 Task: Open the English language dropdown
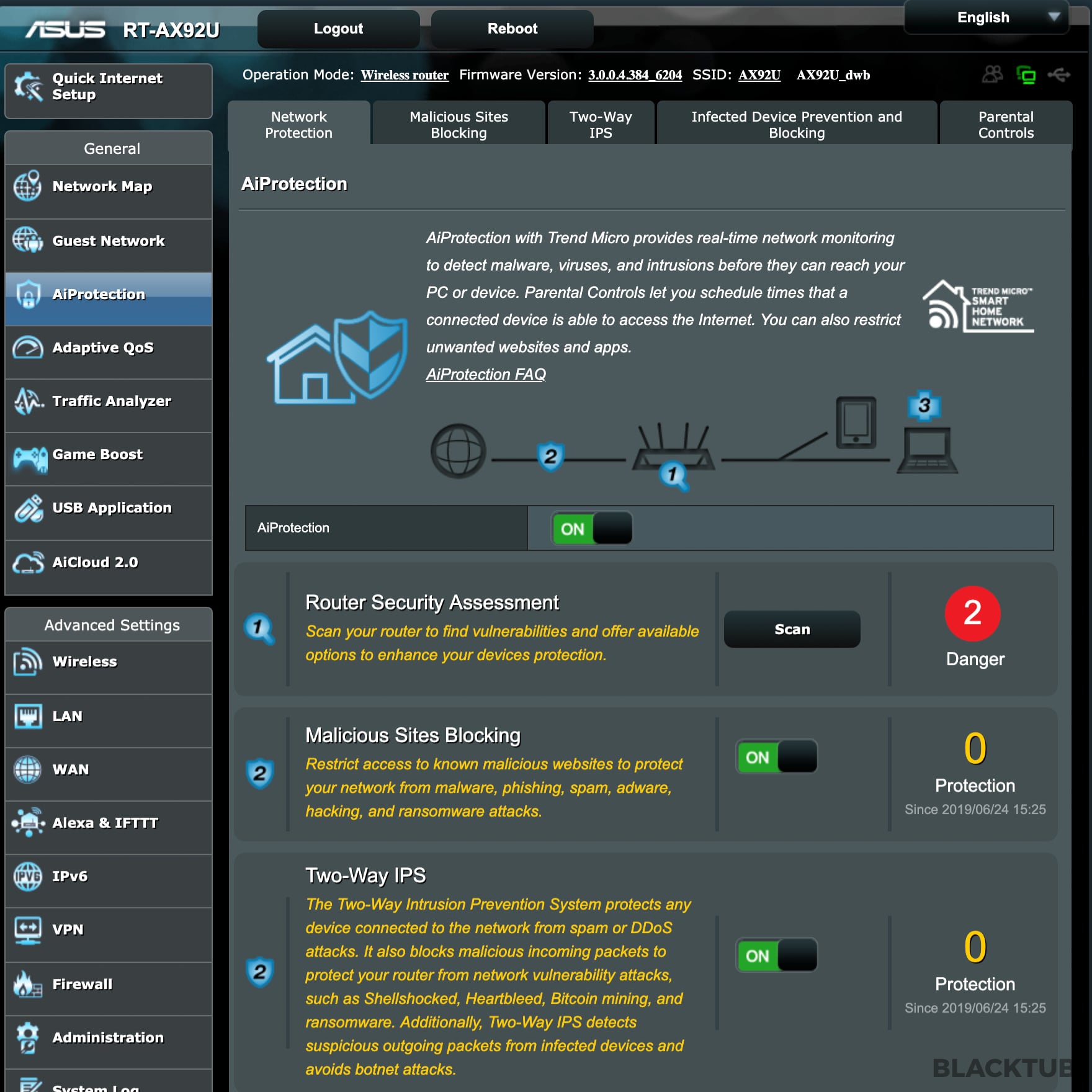[987, 17]
